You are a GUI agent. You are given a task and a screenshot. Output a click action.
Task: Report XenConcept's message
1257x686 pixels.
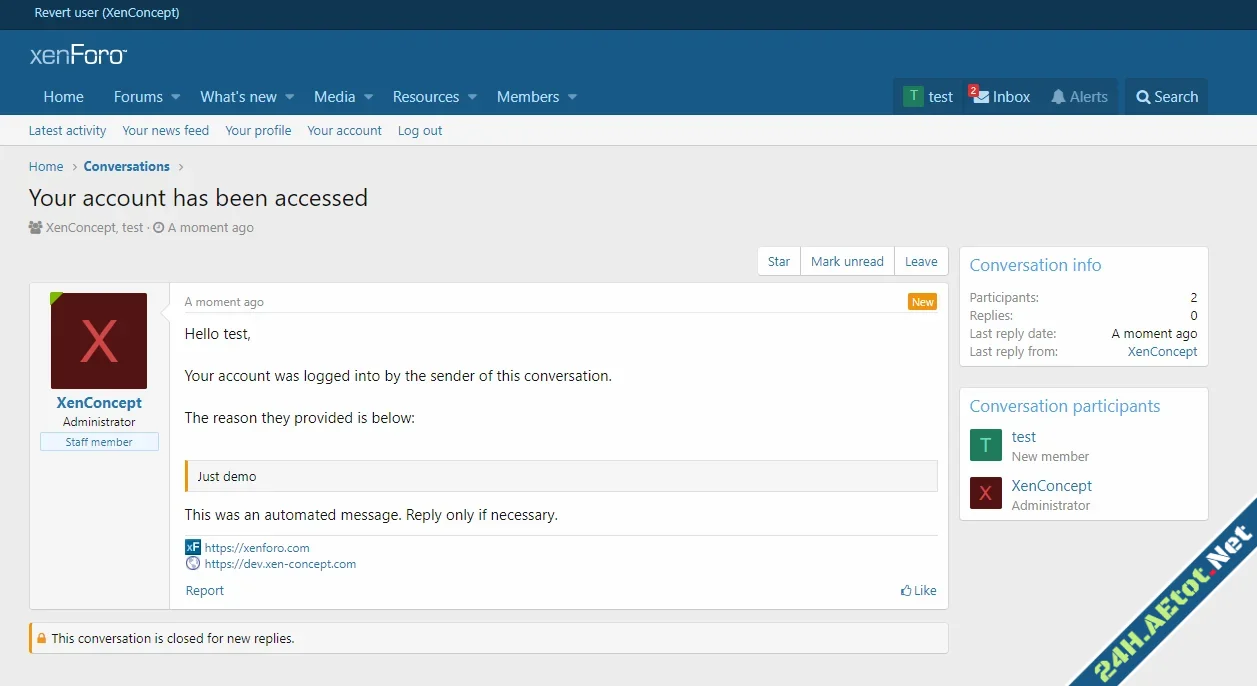(204, 590)
